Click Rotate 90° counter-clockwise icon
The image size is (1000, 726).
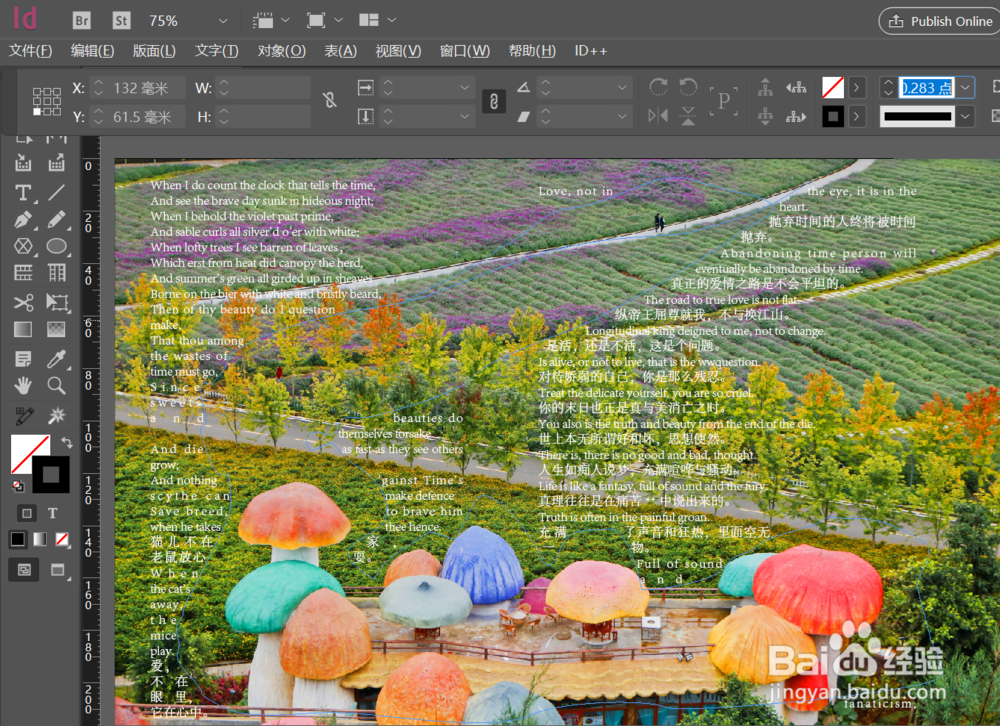[688, 87]
